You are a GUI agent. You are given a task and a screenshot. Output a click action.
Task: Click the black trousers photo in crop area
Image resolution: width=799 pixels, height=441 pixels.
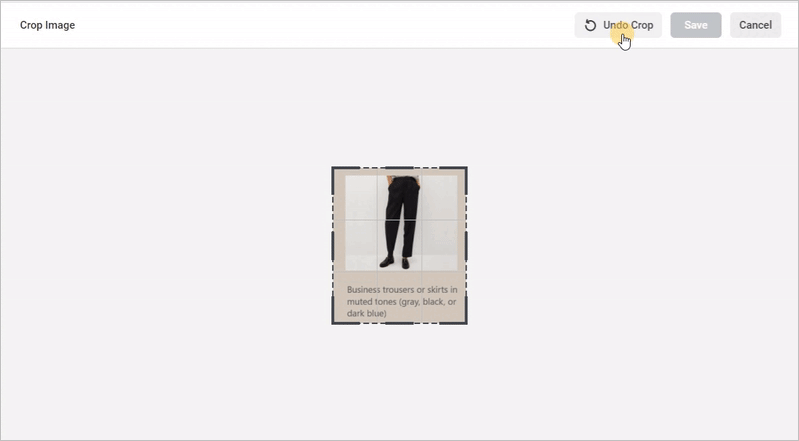point(402,223)
